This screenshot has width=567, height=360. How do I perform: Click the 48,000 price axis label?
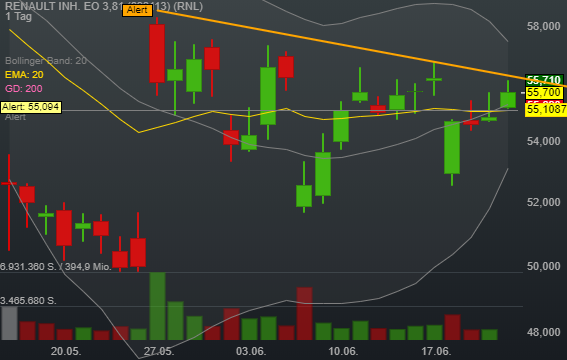pyautogui.click(x=543, y=332)
